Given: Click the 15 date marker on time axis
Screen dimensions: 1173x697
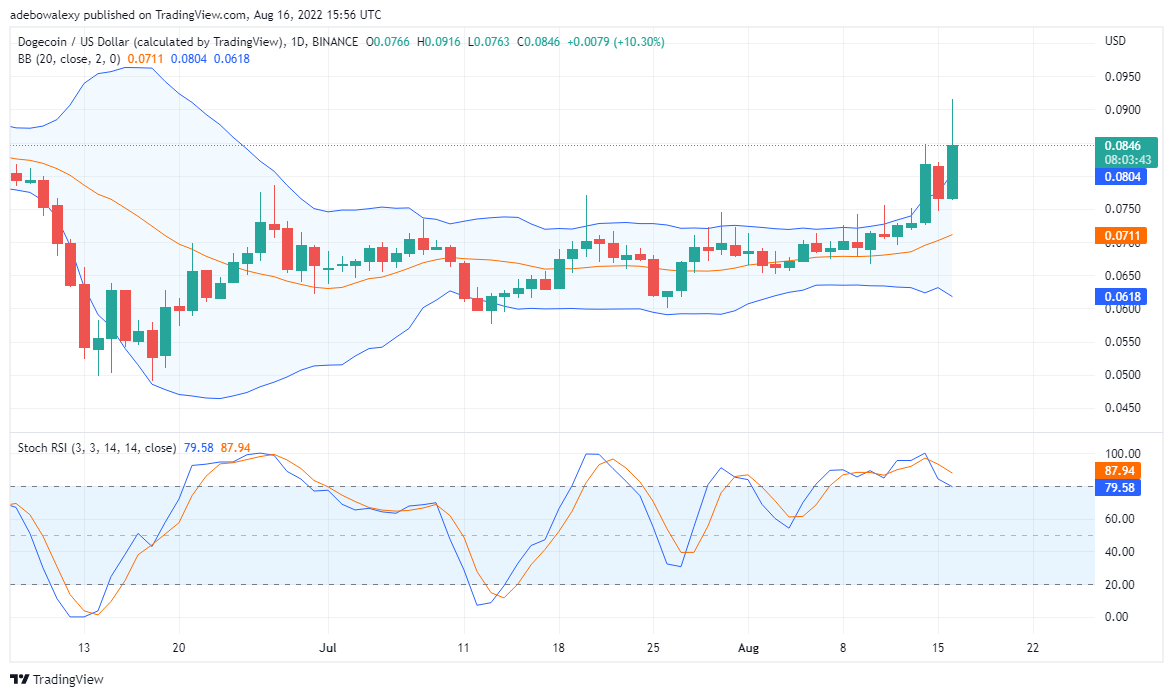Looking at the screenshot, I should 938,648.
